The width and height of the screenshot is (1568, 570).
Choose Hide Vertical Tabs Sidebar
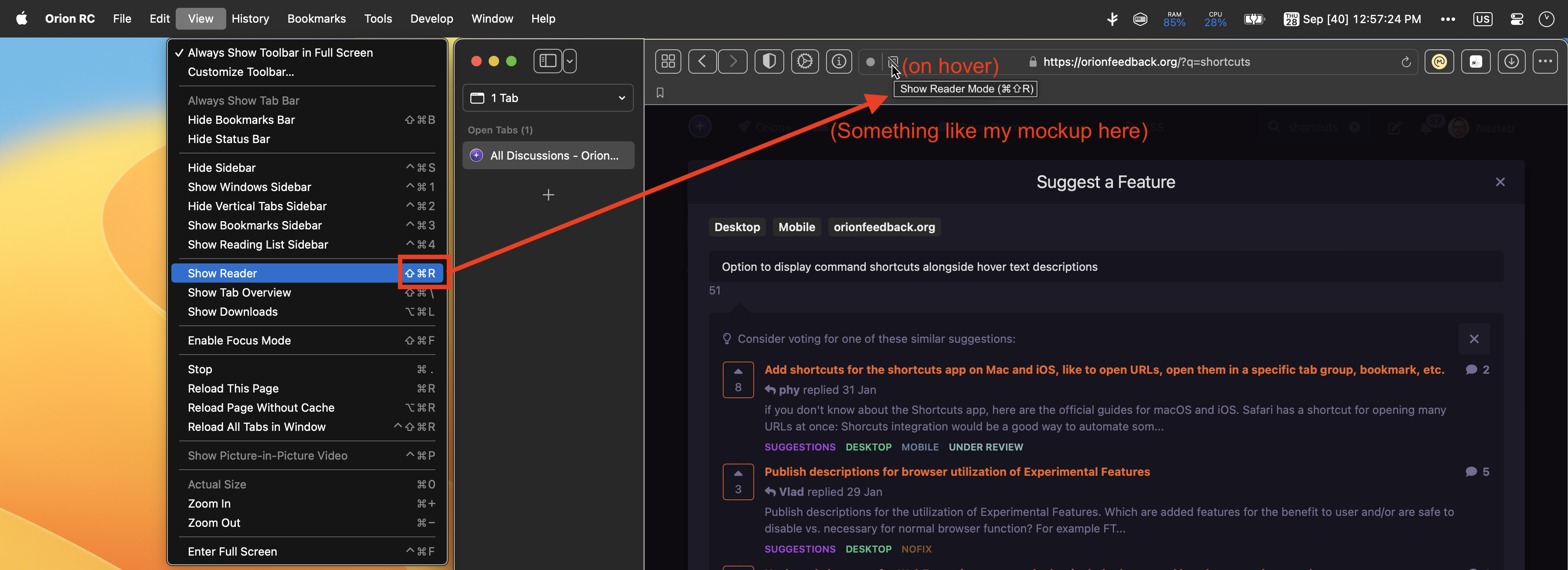(x=307, y=206)
